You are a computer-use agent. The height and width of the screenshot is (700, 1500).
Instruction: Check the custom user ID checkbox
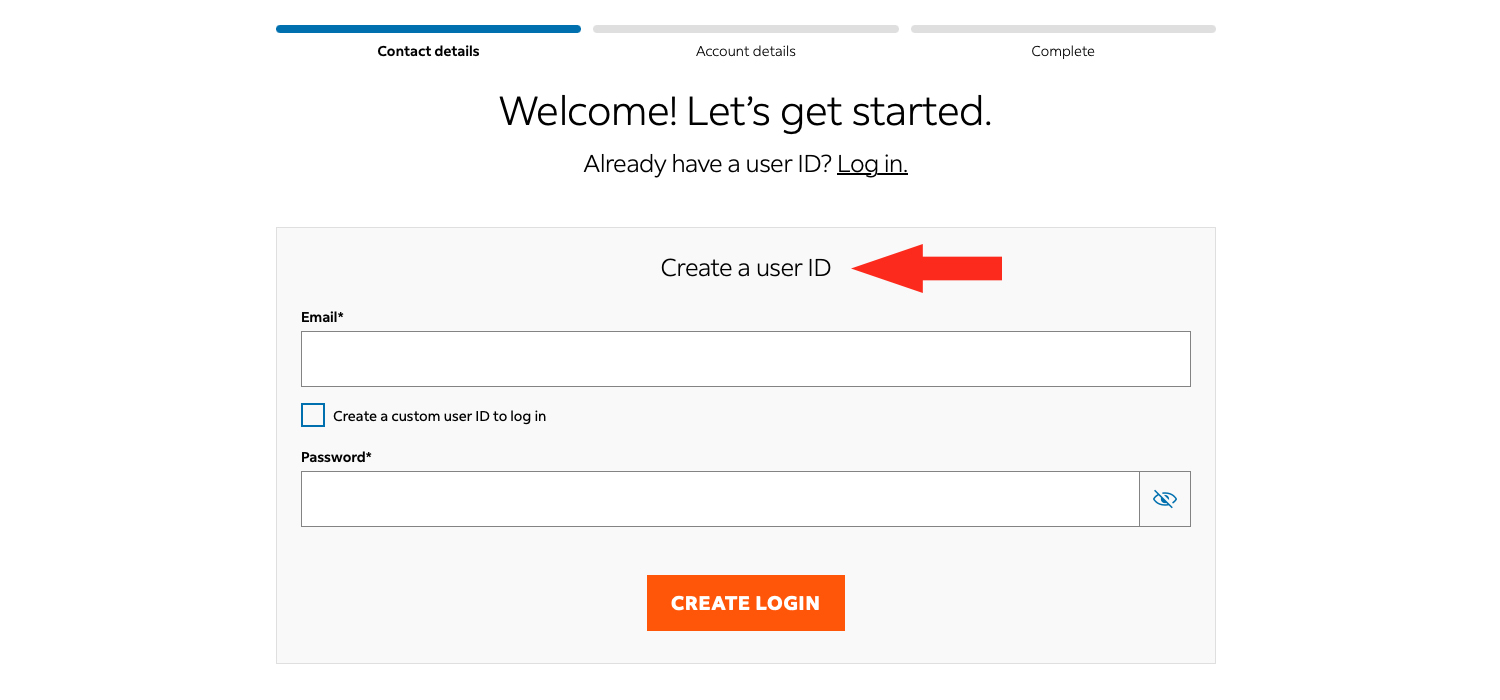(x=313, y=416)
